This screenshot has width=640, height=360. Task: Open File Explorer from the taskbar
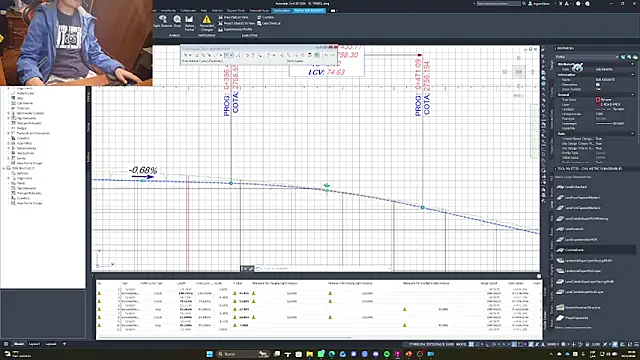[310, 354]
